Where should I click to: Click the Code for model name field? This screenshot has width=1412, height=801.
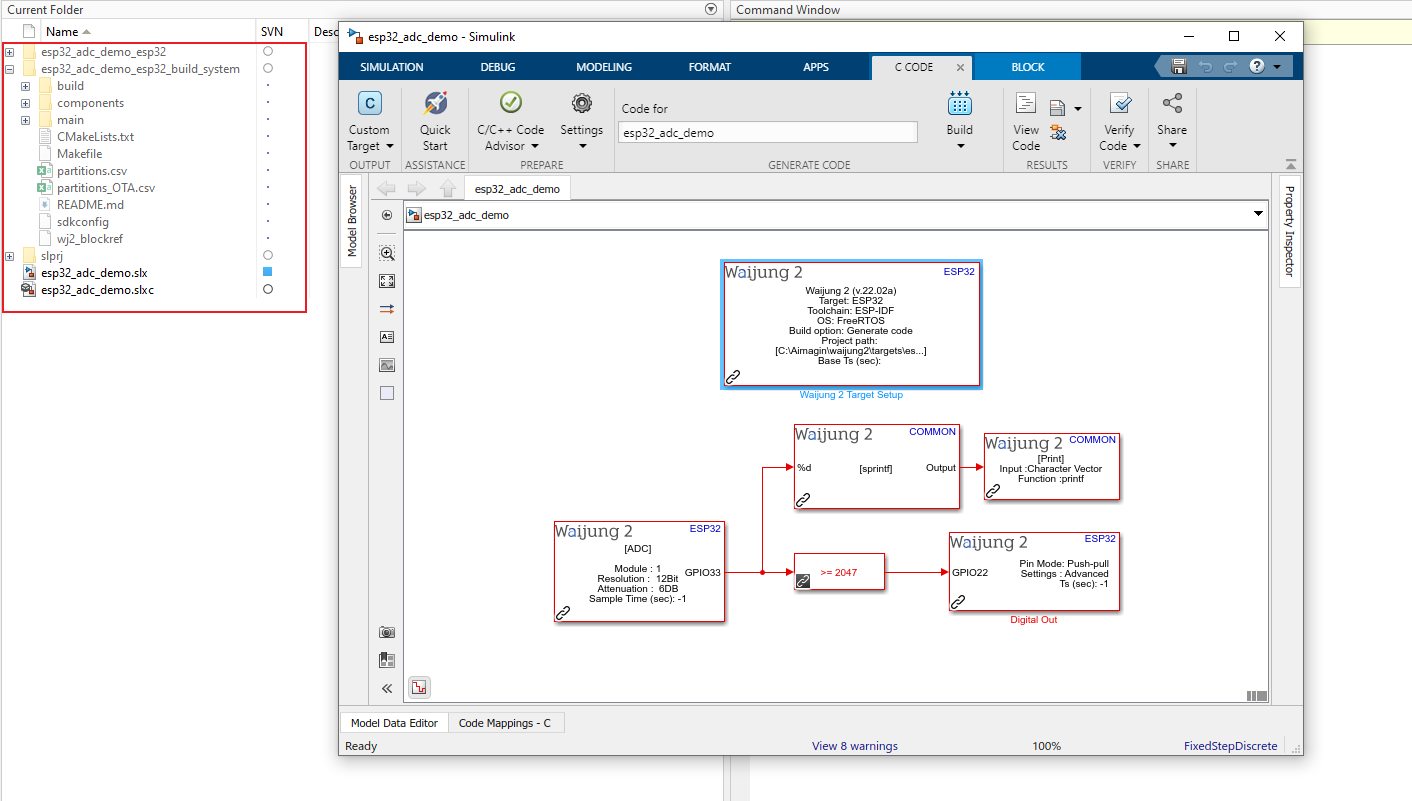(x=767, y=132)
